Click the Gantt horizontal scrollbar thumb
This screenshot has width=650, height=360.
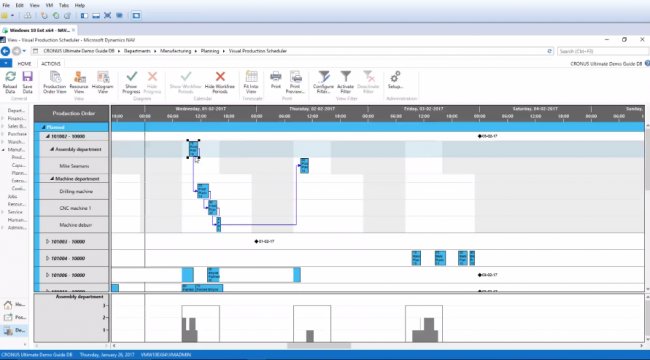click(x=319, y=345)
